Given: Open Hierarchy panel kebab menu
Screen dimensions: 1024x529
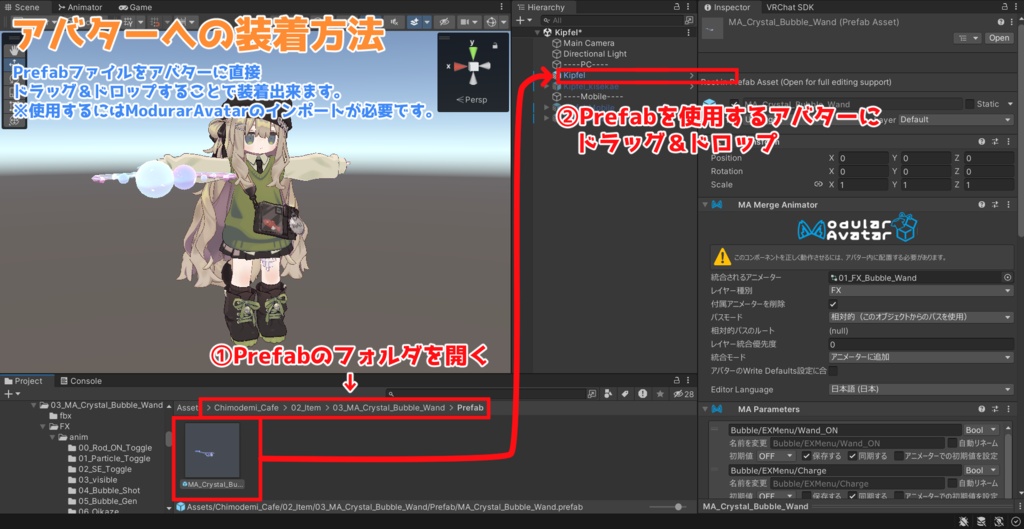Looking at the screenshot, I should (x=688, y=7).
